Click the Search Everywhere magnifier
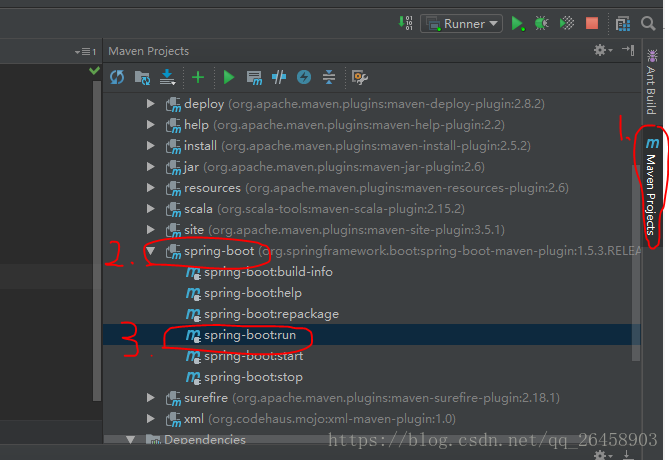This screenshot has height=460, width=669. point(648,23)
